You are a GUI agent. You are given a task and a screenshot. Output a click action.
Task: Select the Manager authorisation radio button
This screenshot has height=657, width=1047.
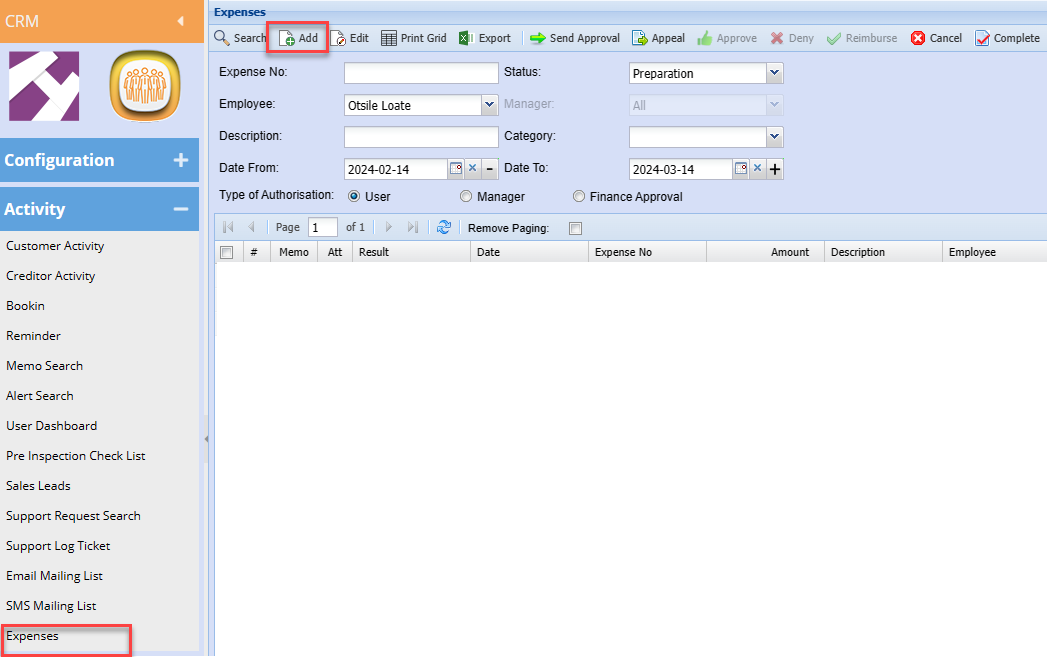(466, 197)
